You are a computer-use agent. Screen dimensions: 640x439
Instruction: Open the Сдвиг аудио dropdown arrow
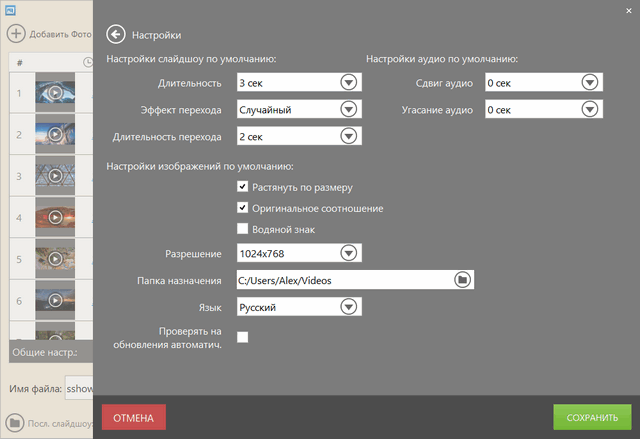[x=590, y=82]
